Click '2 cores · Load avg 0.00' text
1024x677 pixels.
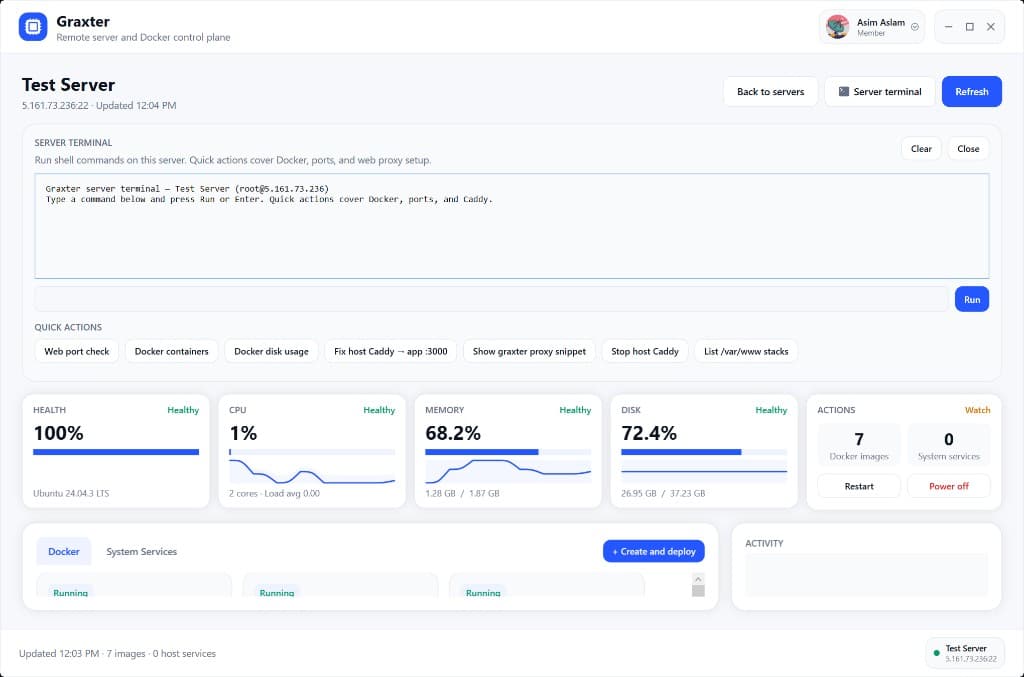click(x=274, y=494)
